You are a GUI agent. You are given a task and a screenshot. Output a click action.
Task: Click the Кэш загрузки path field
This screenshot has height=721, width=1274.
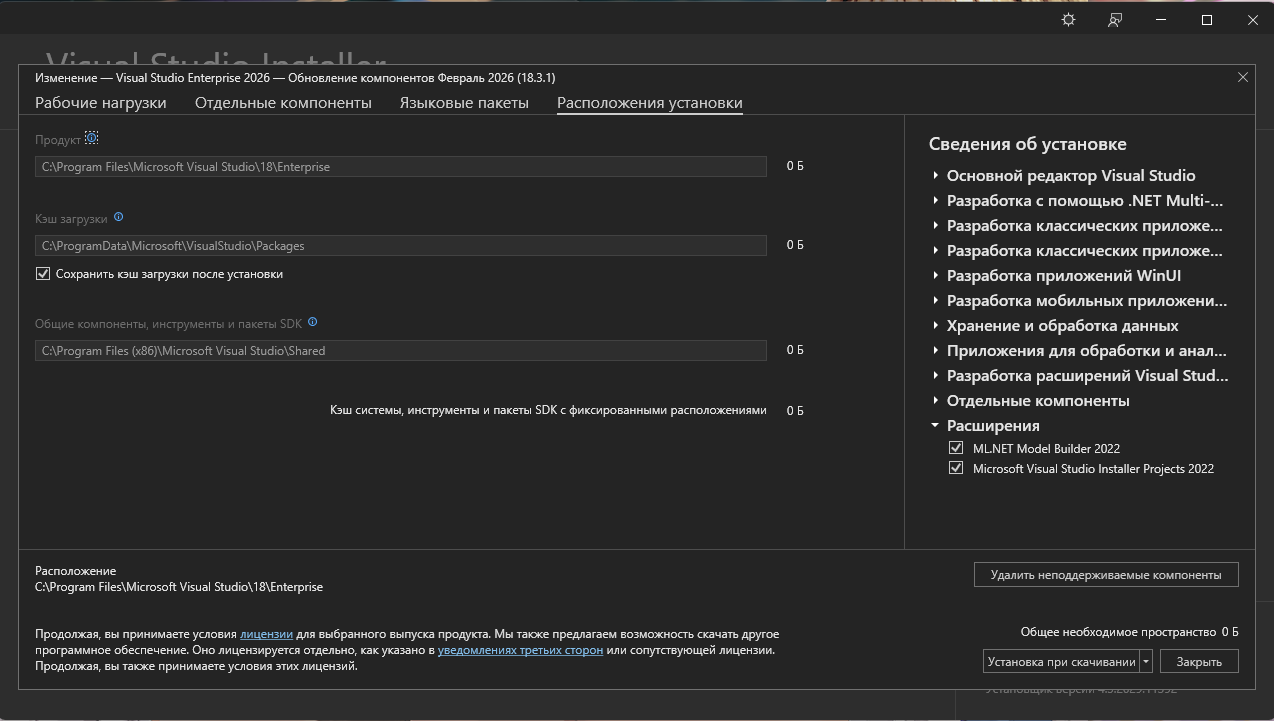[x=400, y=246]
